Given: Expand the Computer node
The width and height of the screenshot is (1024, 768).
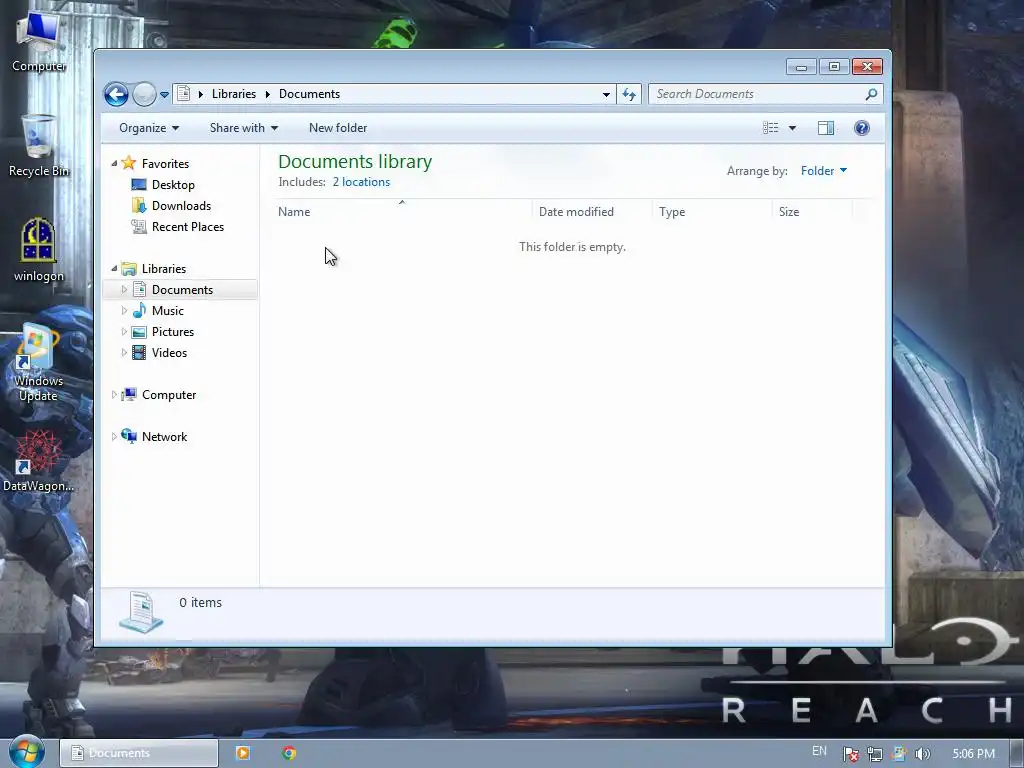Looking at the screenshot, I should pos(114,394).
